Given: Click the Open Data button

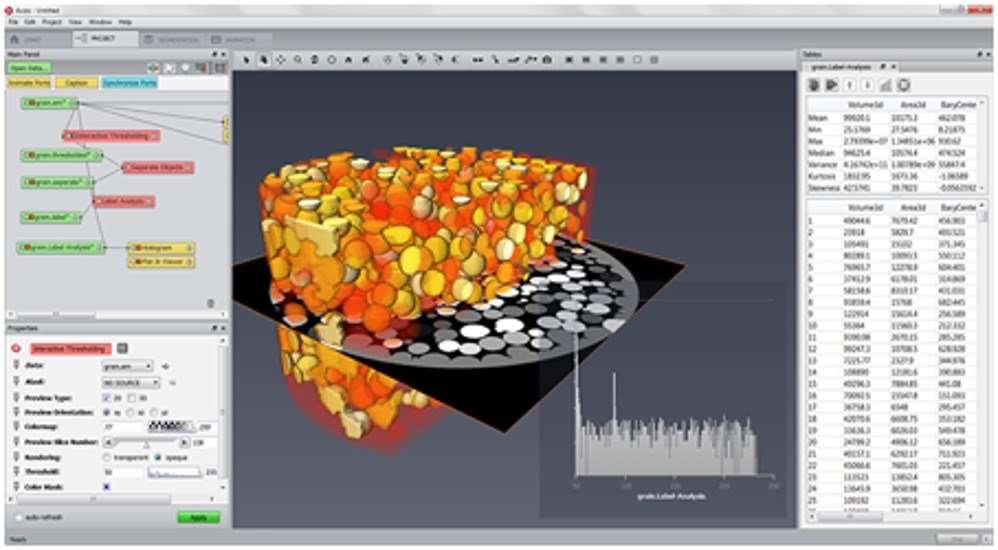Looking at the screenshot, I should tap(29, 67).
